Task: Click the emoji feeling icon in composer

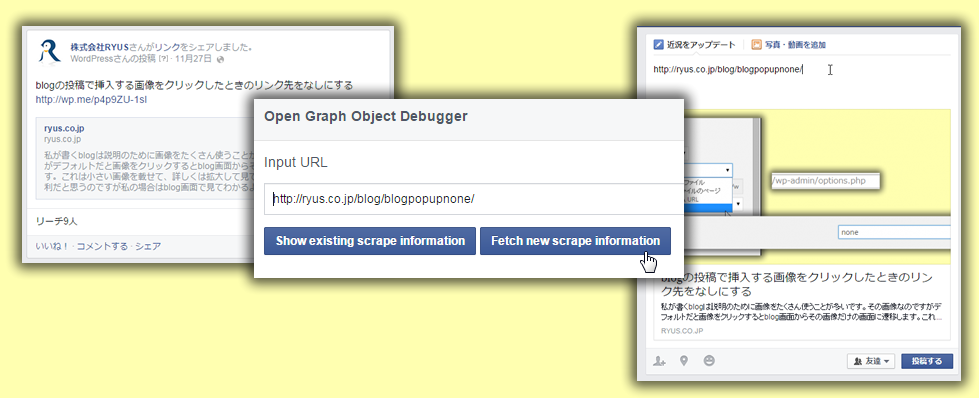Action: click(709, 361)
